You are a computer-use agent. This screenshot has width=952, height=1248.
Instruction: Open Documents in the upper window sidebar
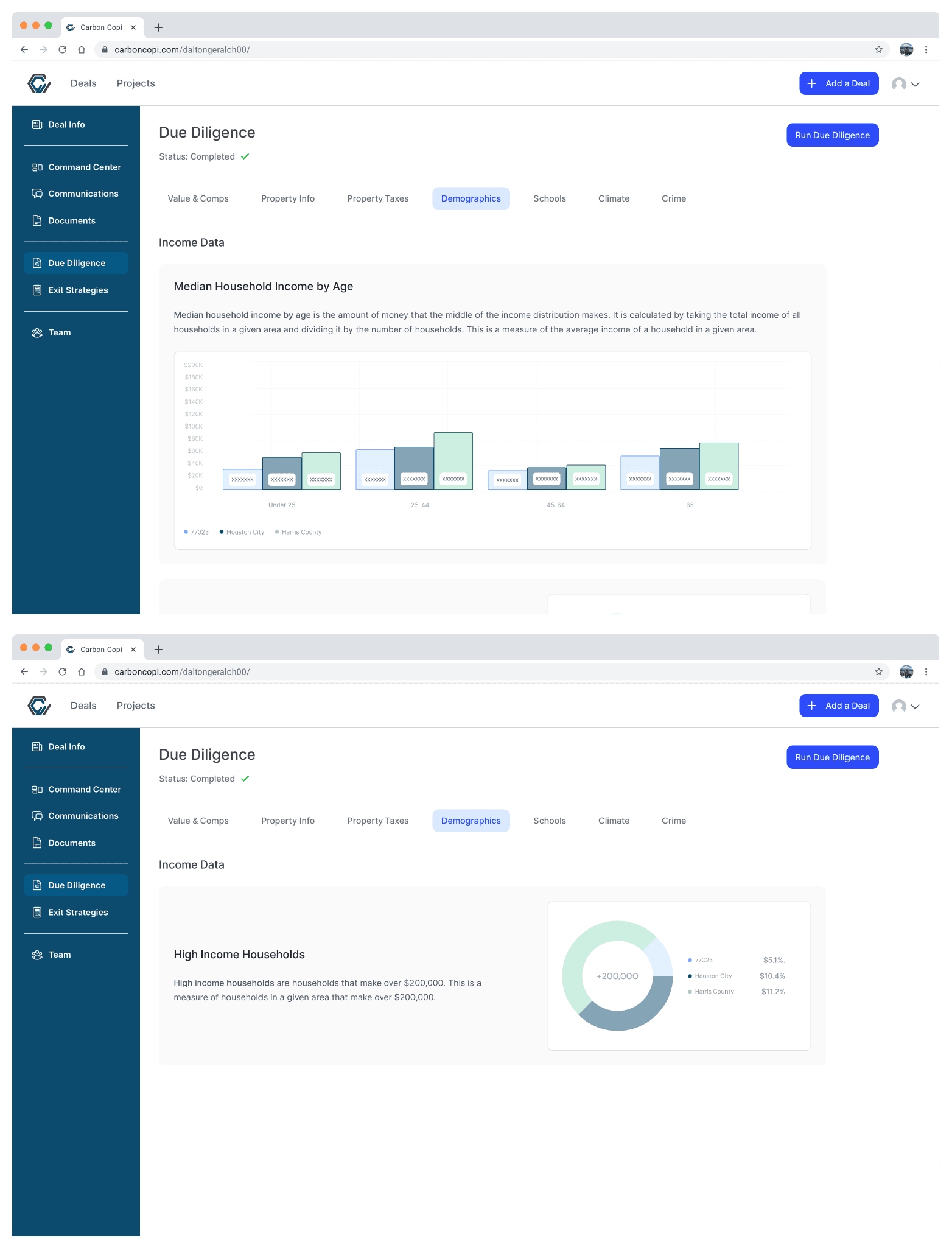click(72, 221)
